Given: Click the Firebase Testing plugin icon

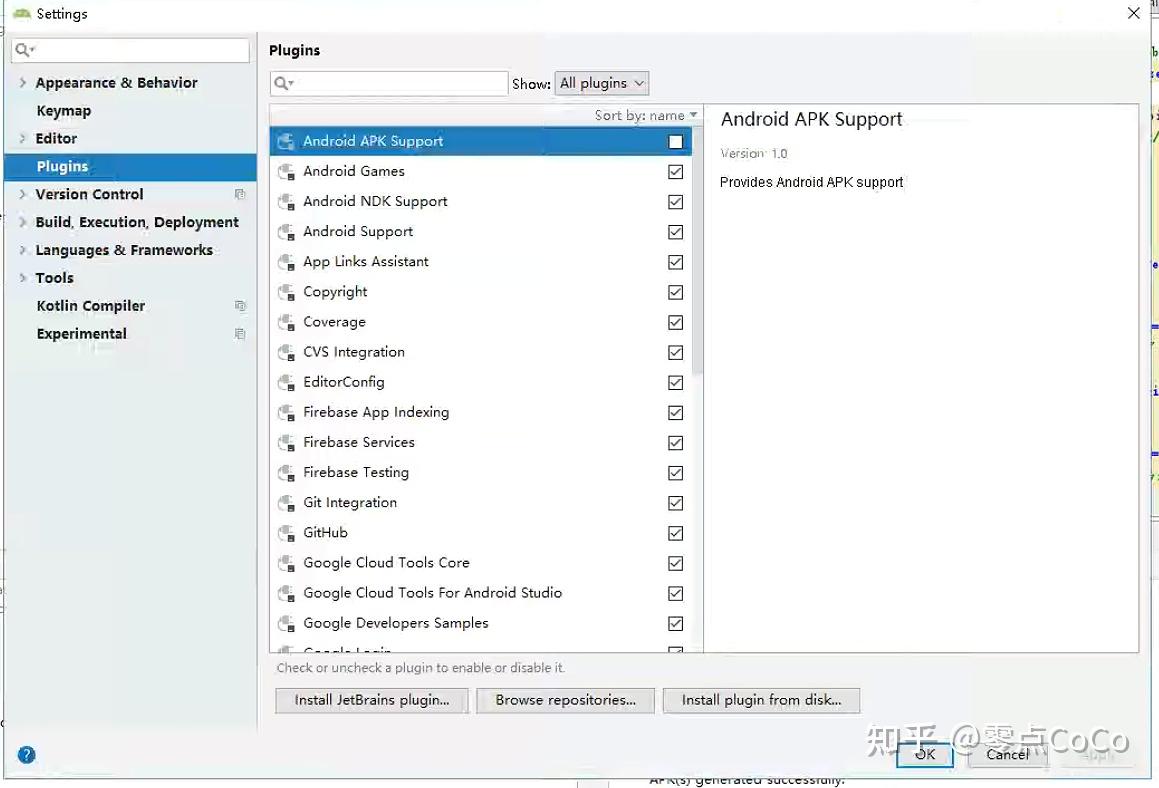Looking at the screenshot, I should pyautogui.click(x=286, y=473).
